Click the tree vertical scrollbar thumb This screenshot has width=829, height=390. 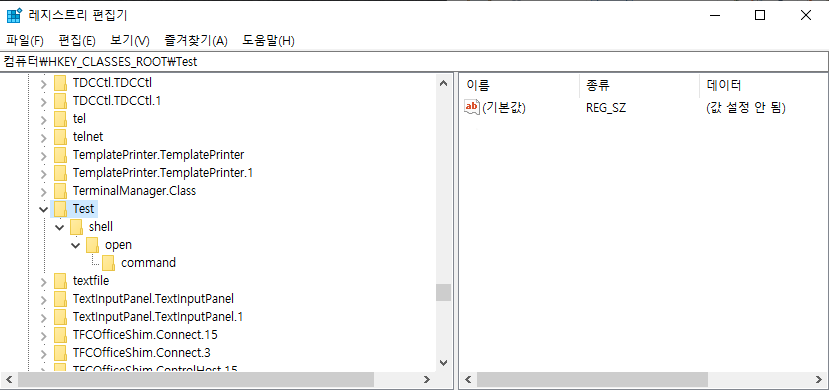point(444,293)
